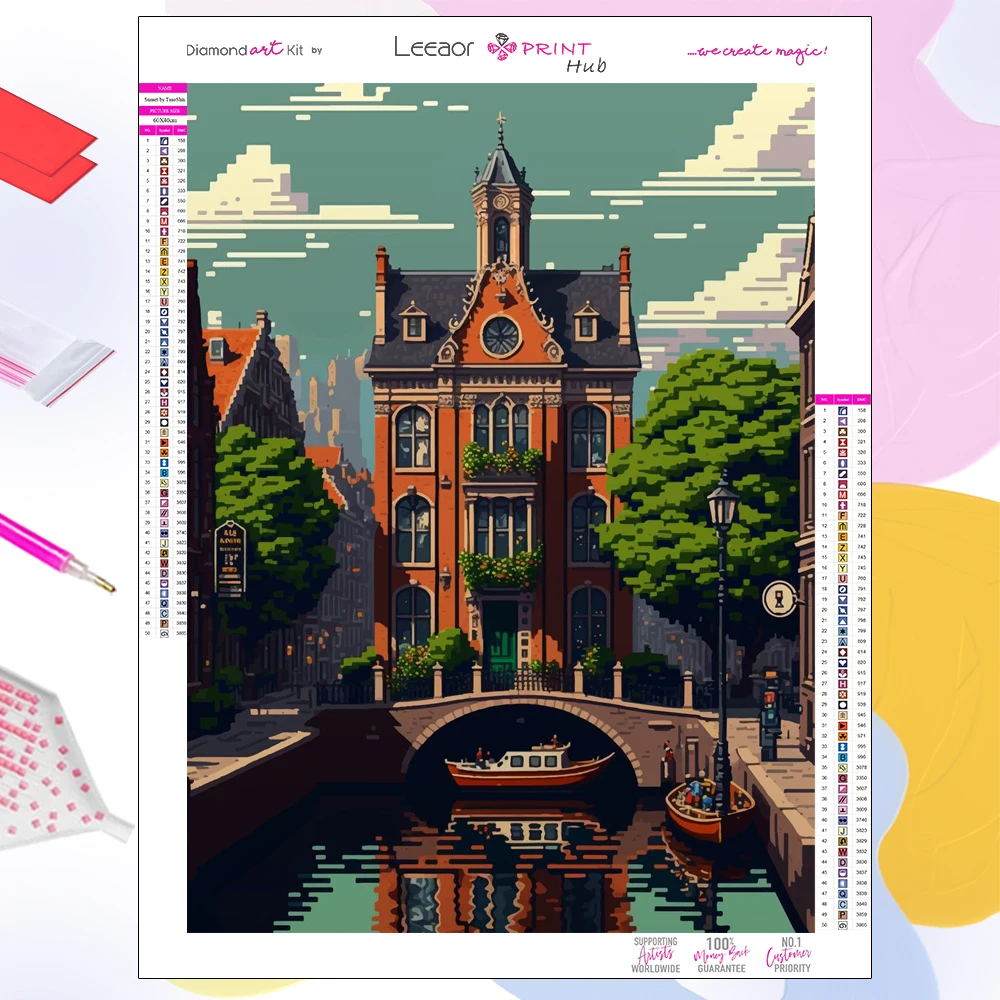
Task: Select the 'J' symbol in right legend row 41
Action: [842, 831]
